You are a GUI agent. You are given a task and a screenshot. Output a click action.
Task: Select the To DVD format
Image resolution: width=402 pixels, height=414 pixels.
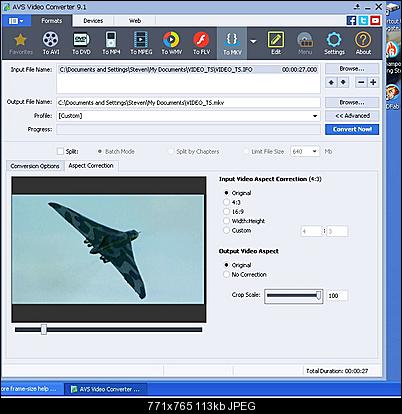81,43
